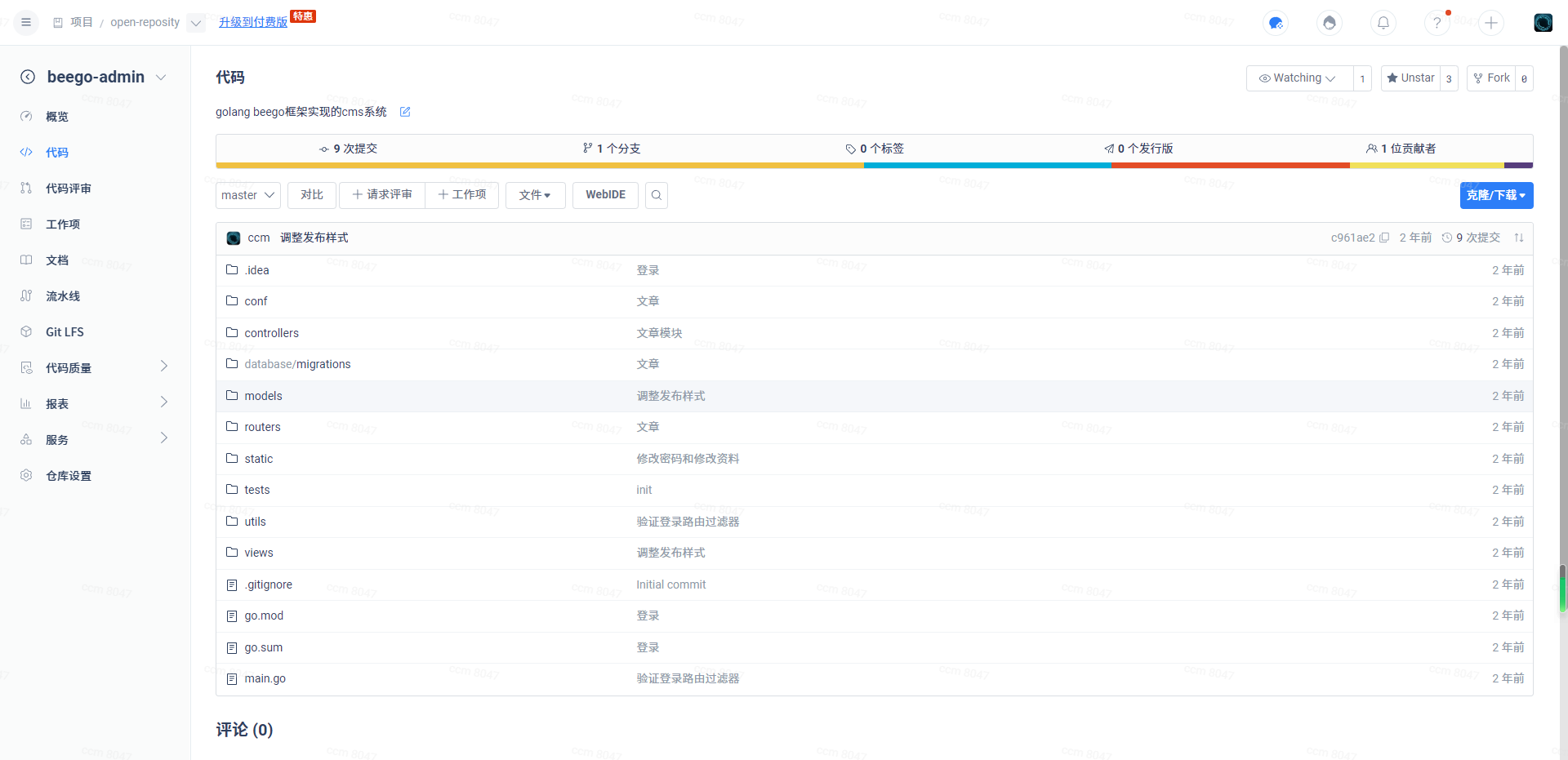This screenshot has height=760, width=1568.
Task: Open the master branch dropdown
Action: [x=248, y=195]
